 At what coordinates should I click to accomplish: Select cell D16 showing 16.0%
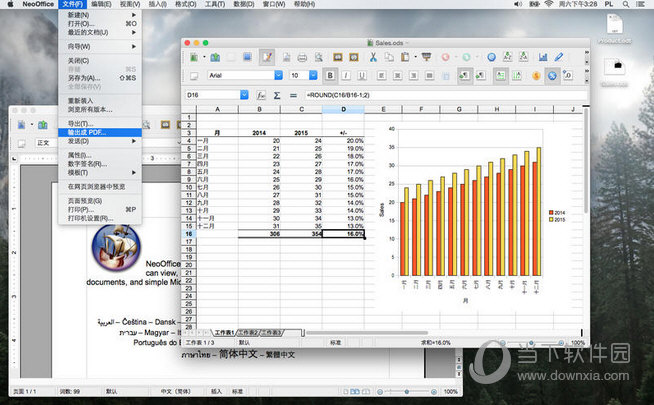click(x=343, y=234)
